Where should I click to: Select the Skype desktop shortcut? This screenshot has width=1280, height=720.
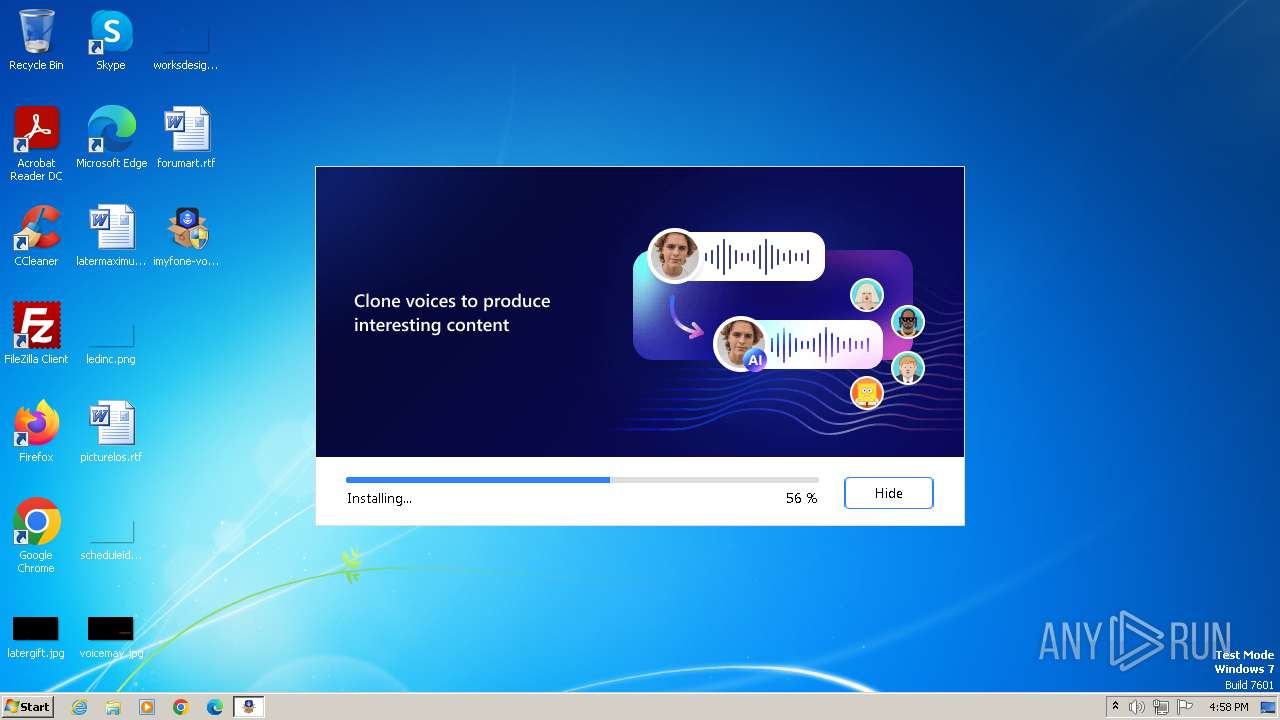(111, 40)
